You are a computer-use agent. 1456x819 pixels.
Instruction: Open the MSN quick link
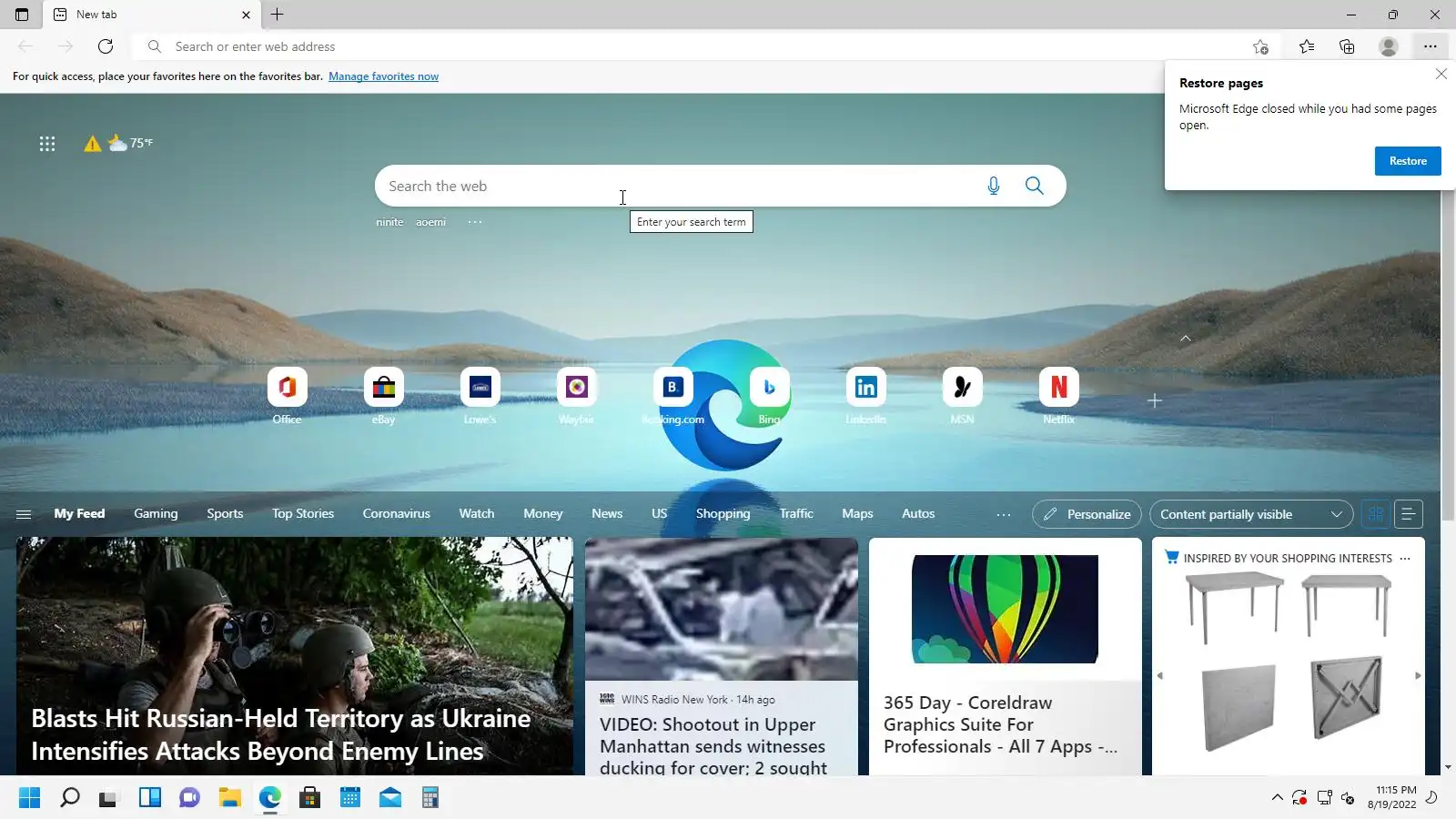pos(963,395)
